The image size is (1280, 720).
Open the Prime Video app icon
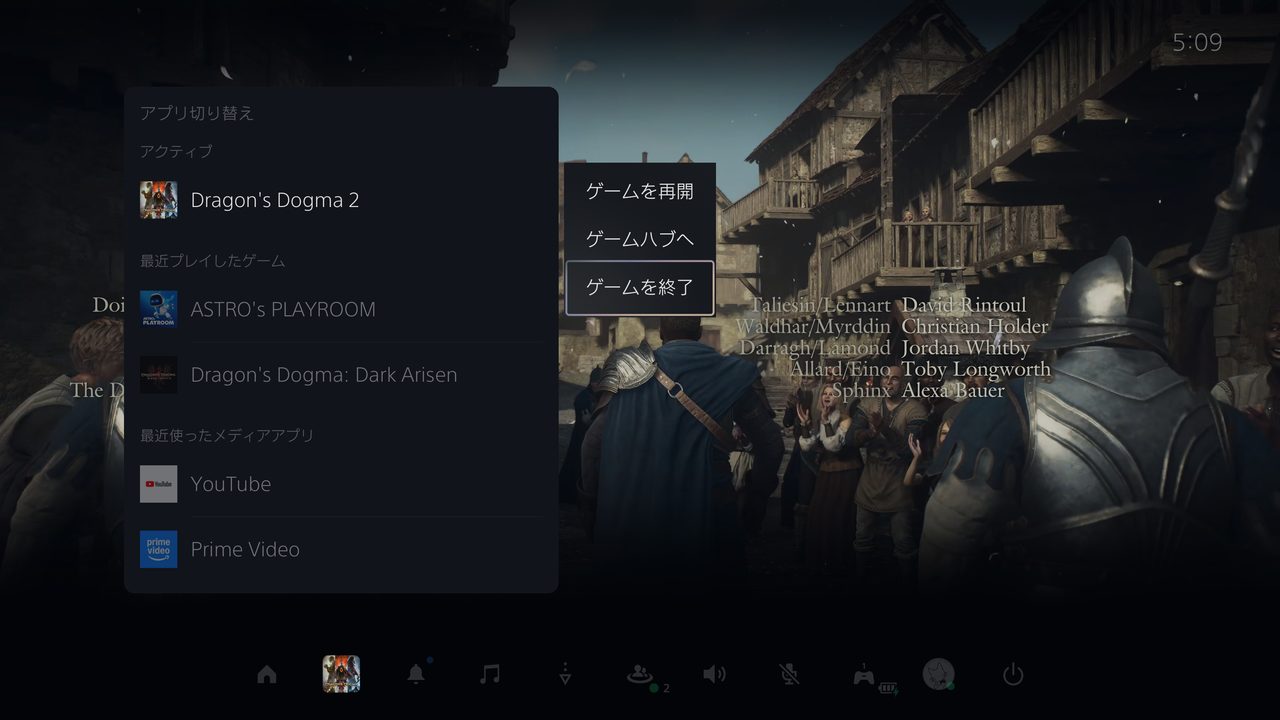[x=159, y=549]
